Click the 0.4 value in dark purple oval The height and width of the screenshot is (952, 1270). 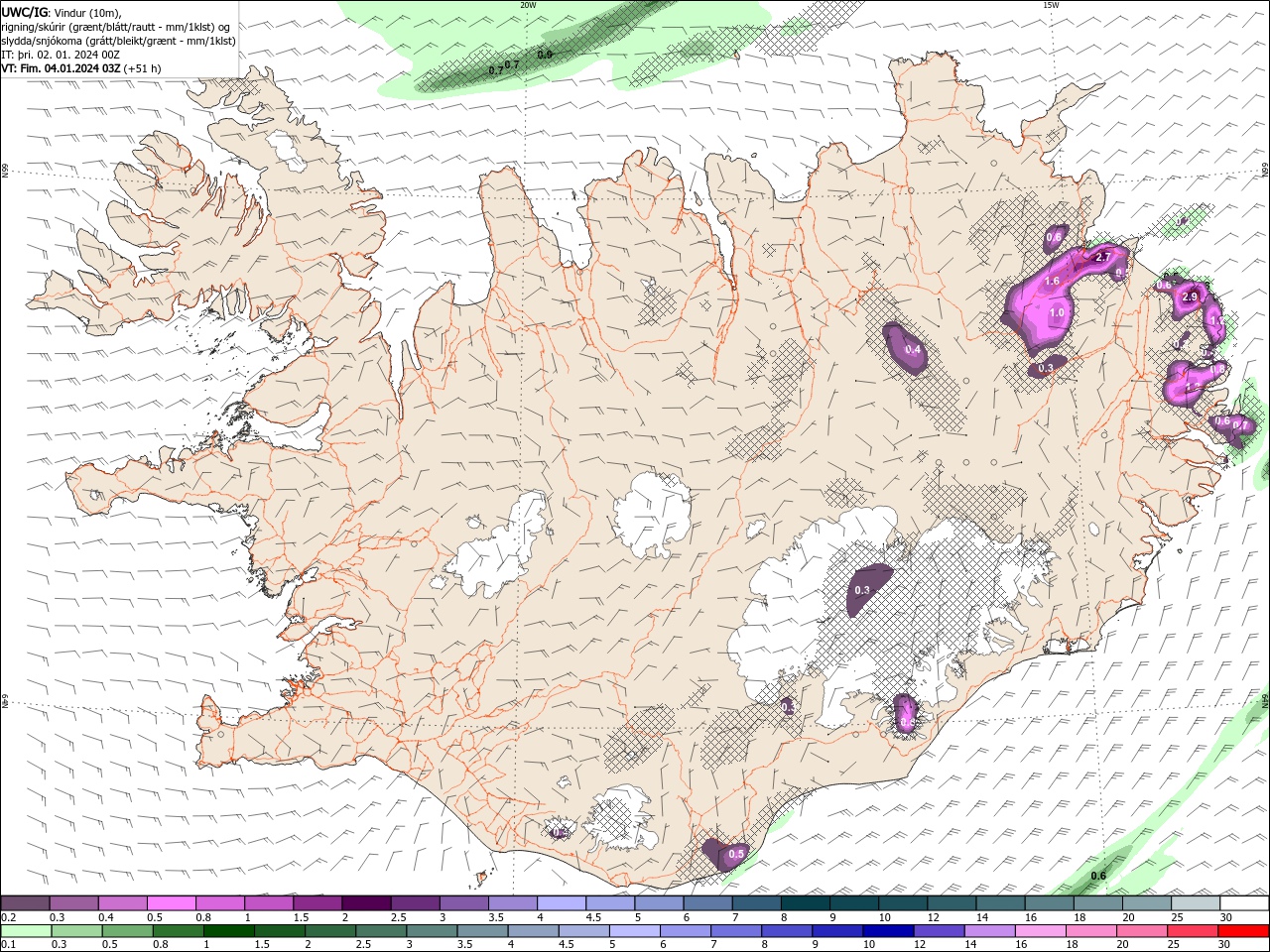[x=914, y=350]
